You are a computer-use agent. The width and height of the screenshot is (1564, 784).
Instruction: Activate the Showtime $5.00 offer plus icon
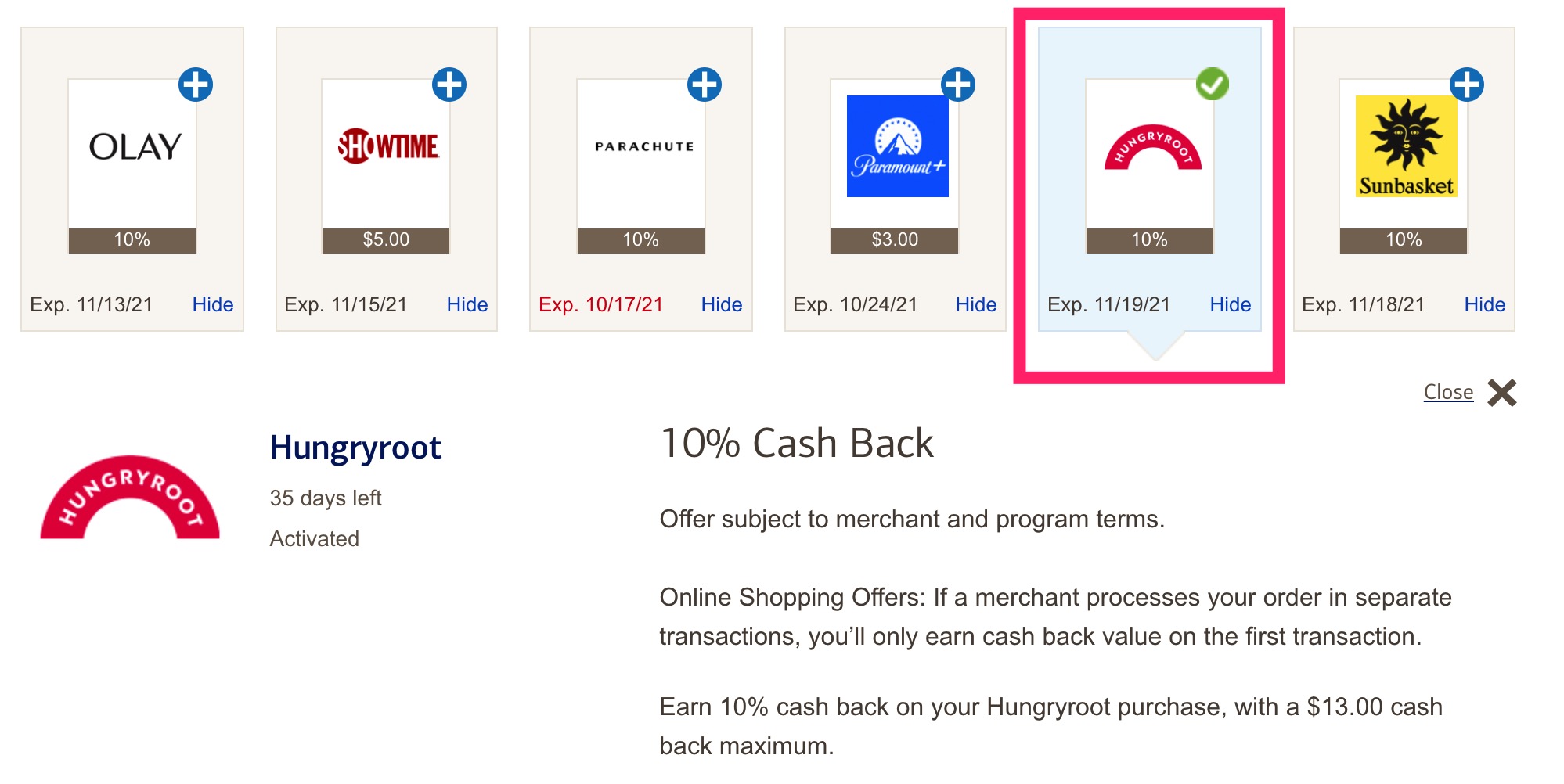click(x=449, y=85)
